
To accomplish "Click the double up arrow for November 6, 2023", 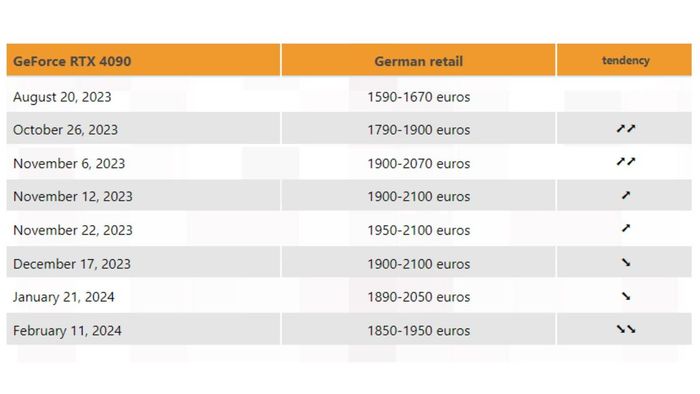I will tap(625, 162).
